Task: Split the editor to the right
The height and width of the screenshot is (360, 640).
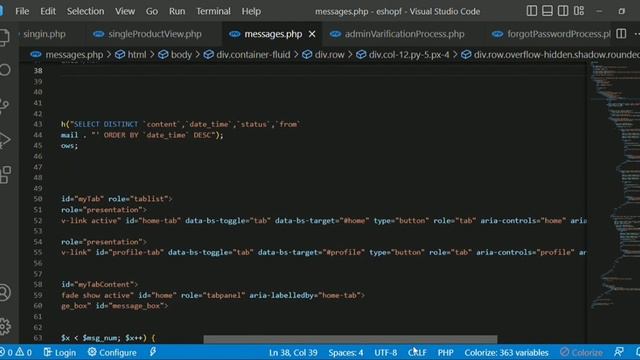Action: (x=621, y=34)
